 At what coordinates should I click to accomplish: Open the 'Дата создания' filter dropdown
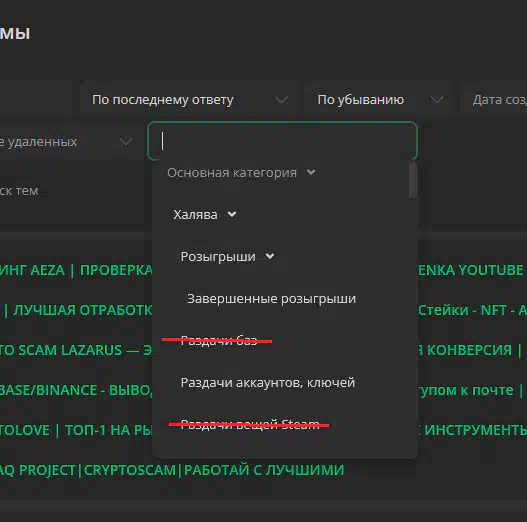click(494, 100)
